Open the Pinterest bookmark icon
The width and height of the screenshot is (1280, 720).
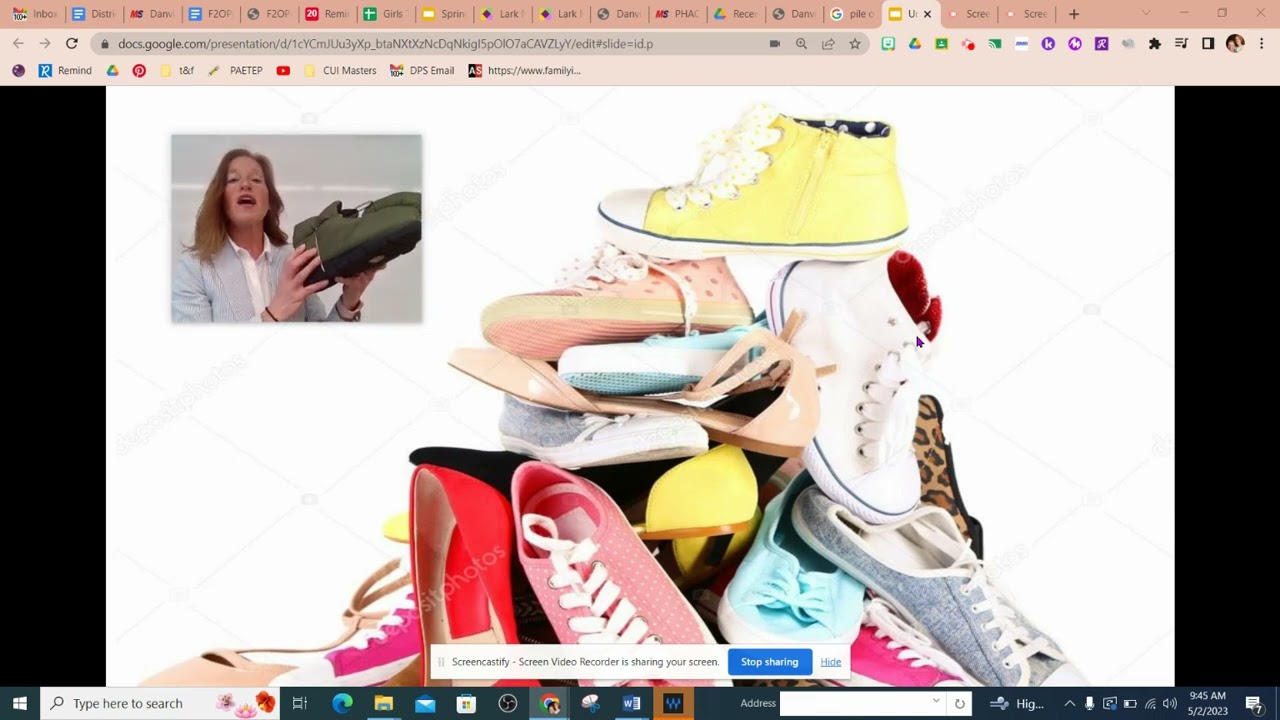pos(139,71)
